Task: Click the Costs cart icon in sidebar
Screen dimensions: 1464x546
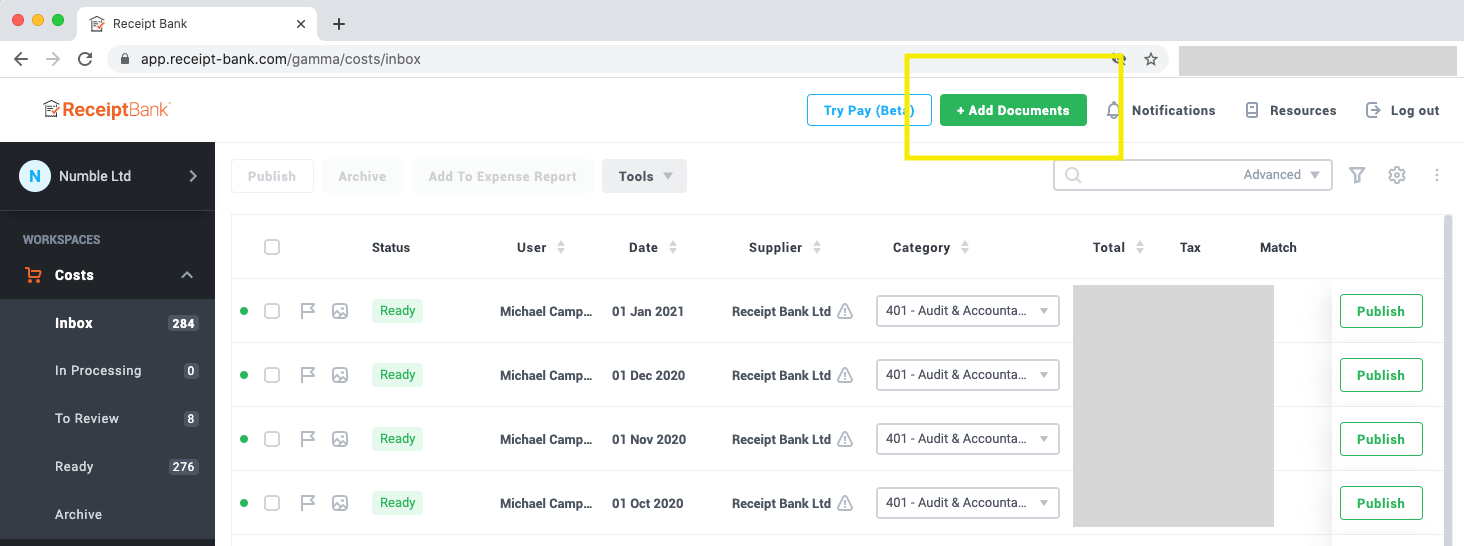Action: pyautogui.click(x=34, y=275)
